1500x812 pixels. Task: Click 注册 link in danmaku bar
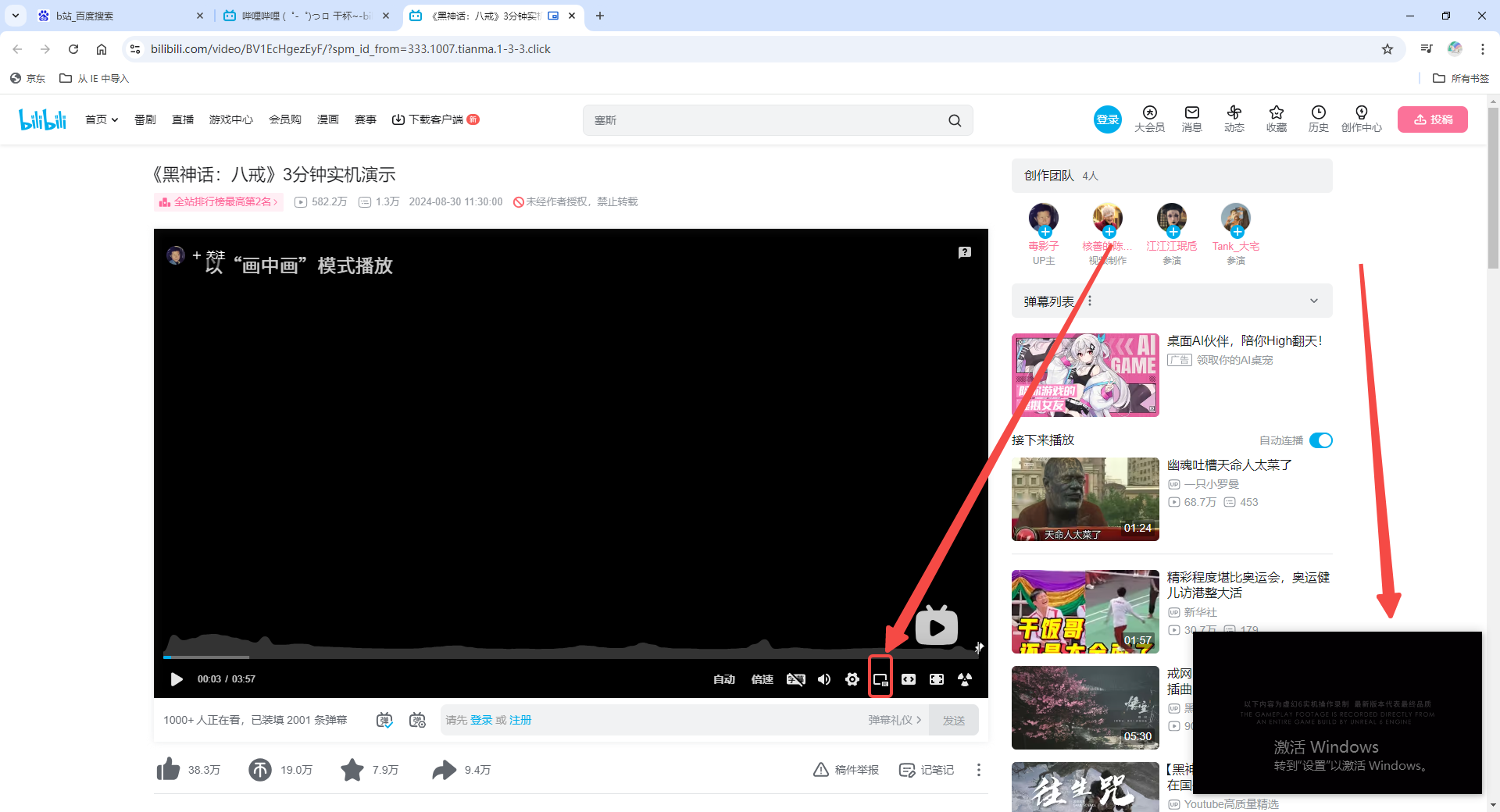520,720
